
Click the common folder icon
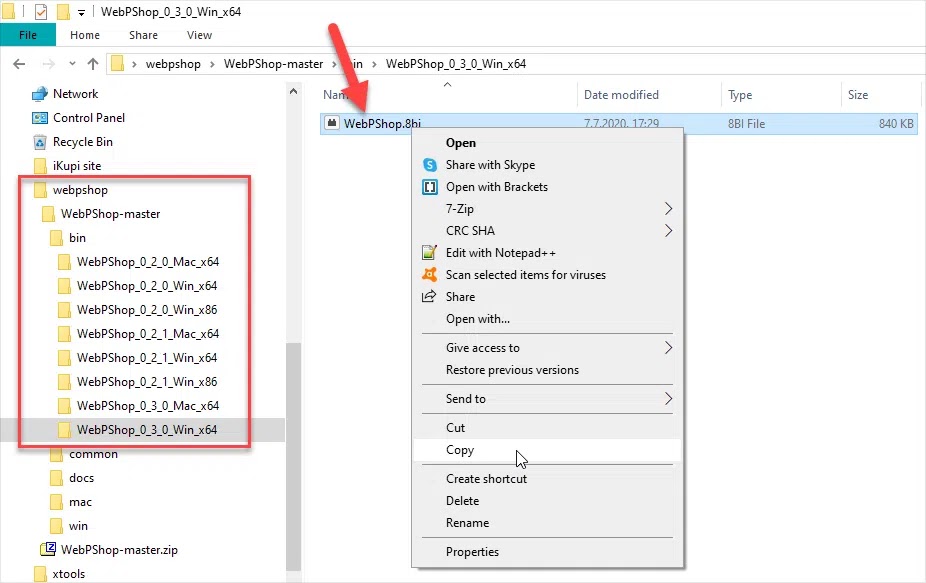click(x=57, y=454)
